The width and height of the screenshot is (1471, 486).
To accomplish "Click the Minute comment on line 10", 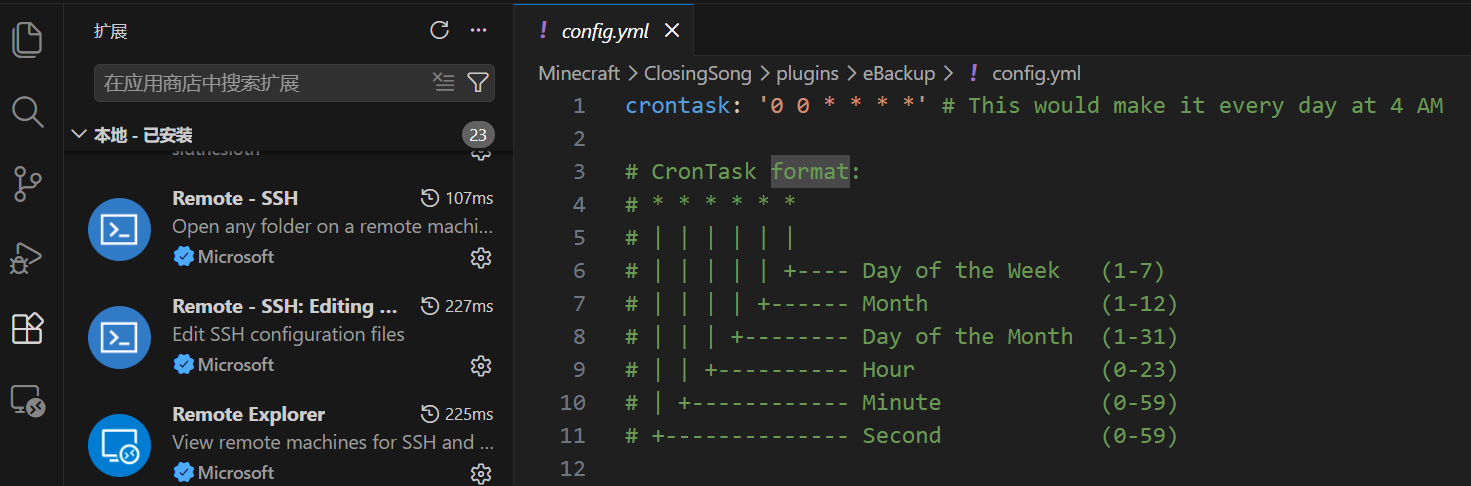I will click(901, 402).
